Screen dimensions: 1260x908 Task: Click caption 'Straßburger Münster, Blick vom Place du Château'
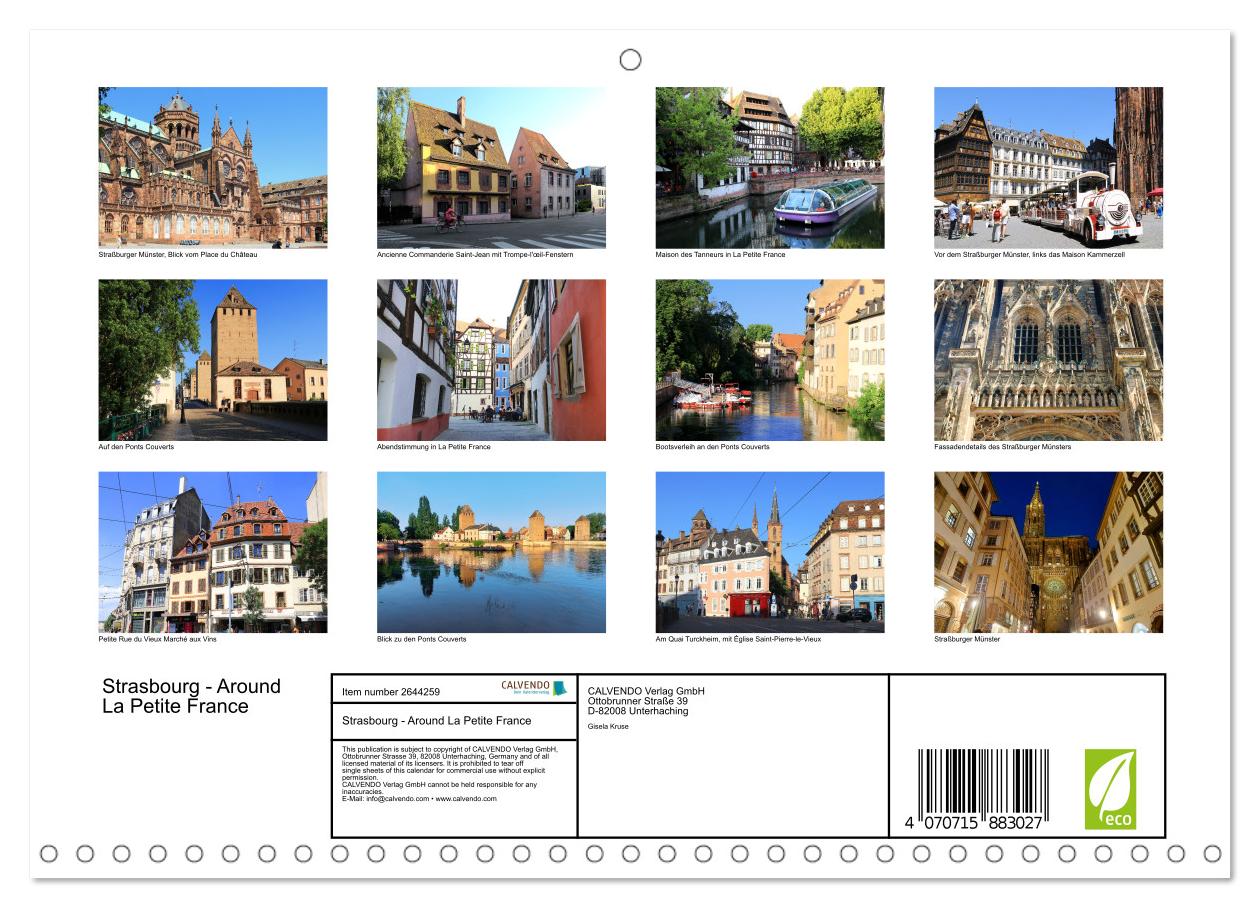178,255
